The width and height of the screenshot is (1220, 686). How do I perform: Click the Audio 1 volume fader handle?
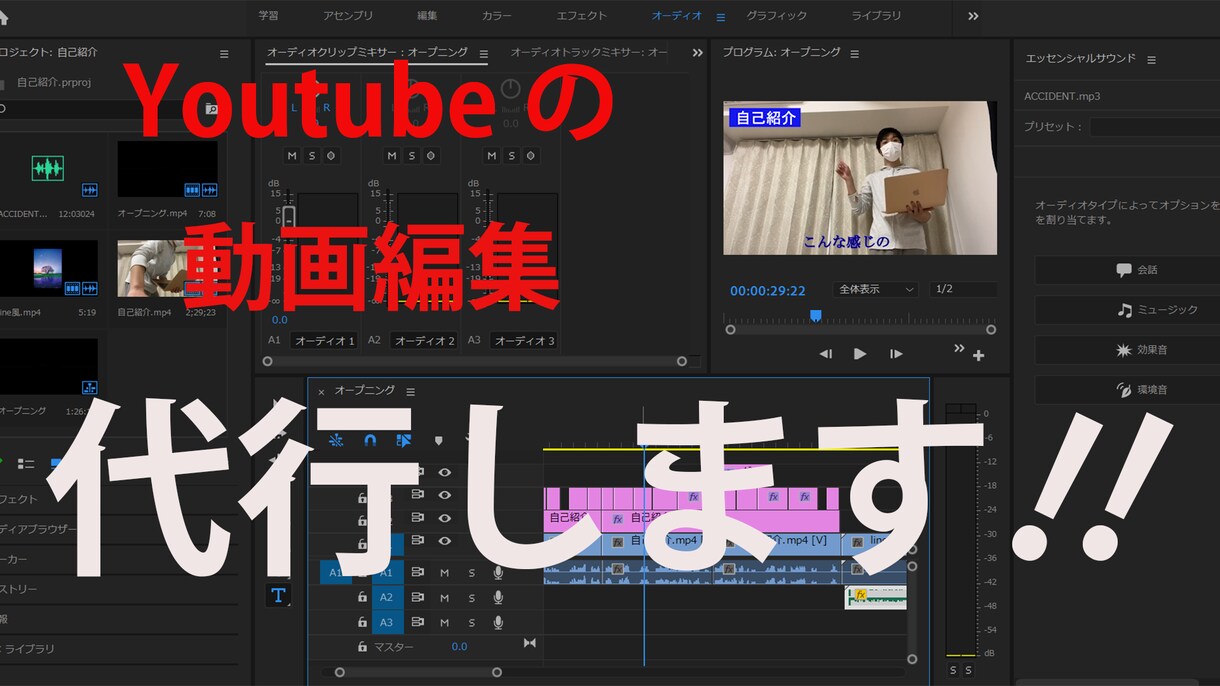[289, 217]
